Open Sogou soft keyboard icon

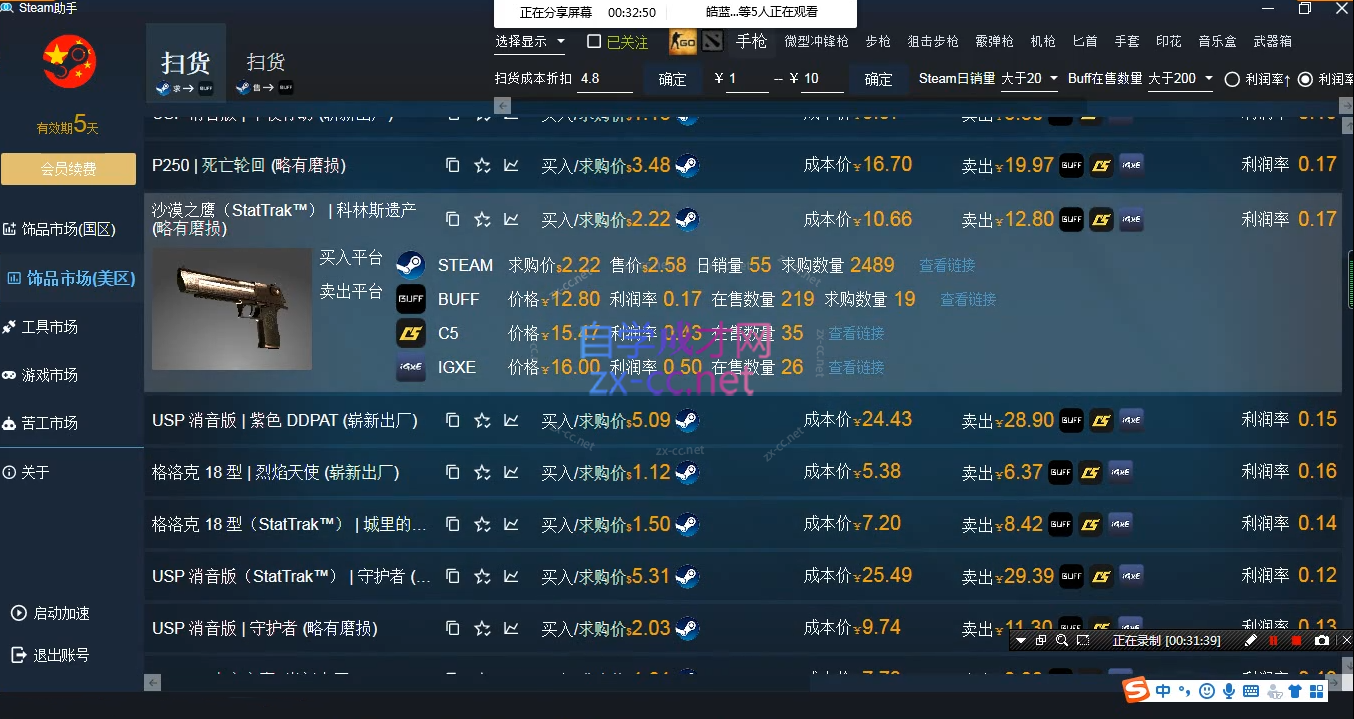click(x=1251, y=691)
